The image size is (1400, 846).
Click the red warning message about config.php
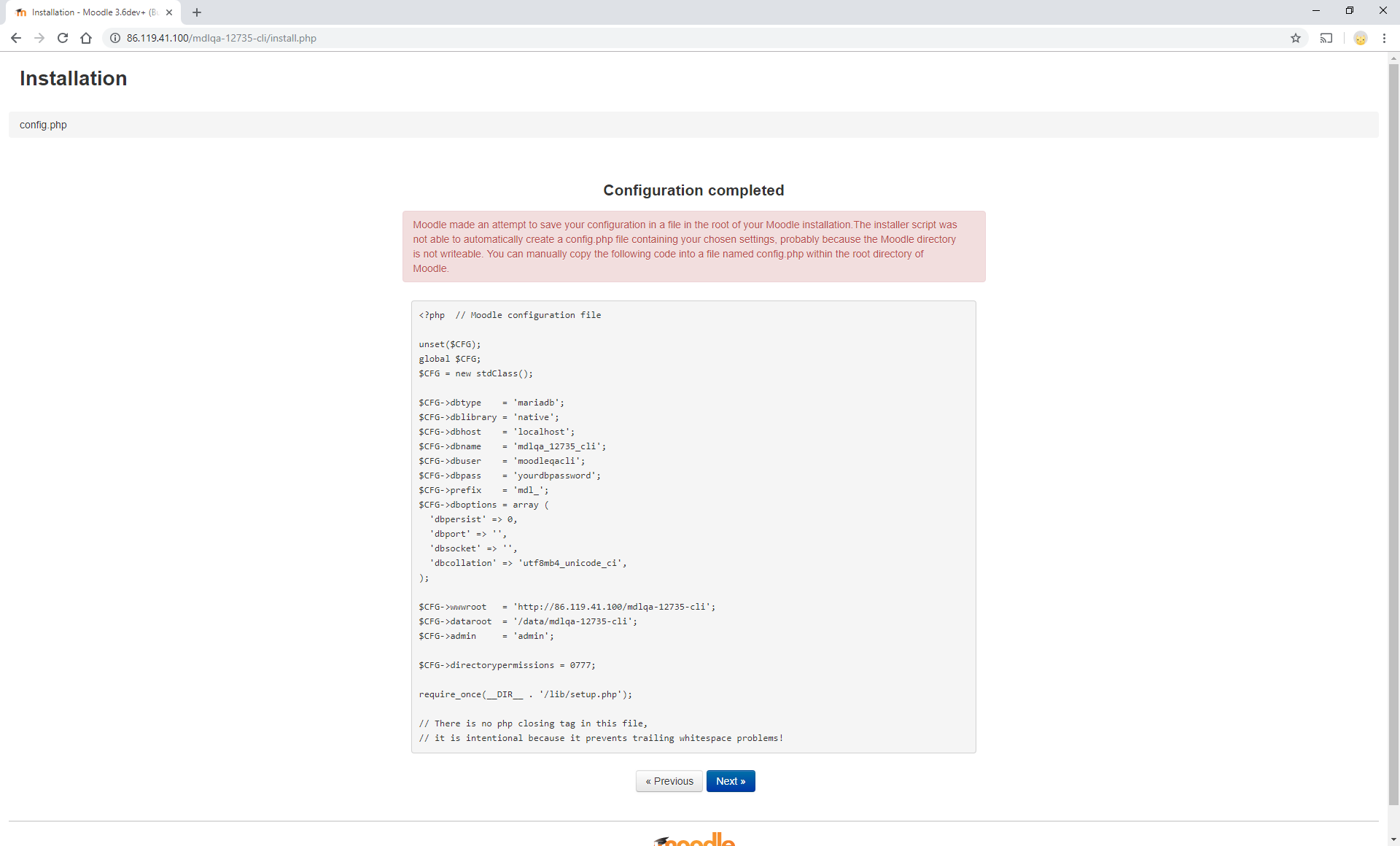pos(693,247)
